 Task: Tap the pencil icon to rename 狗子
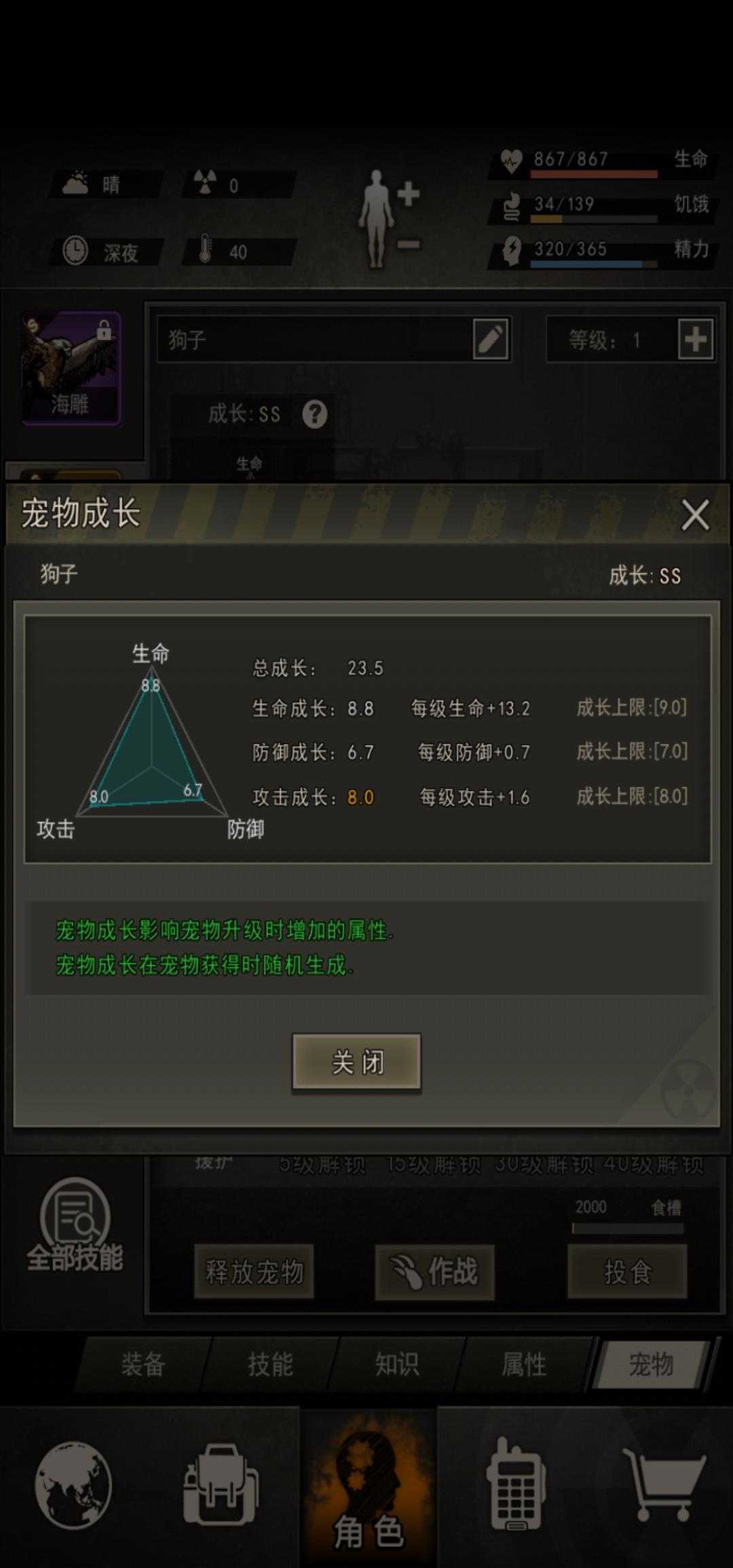pos(490,339)
